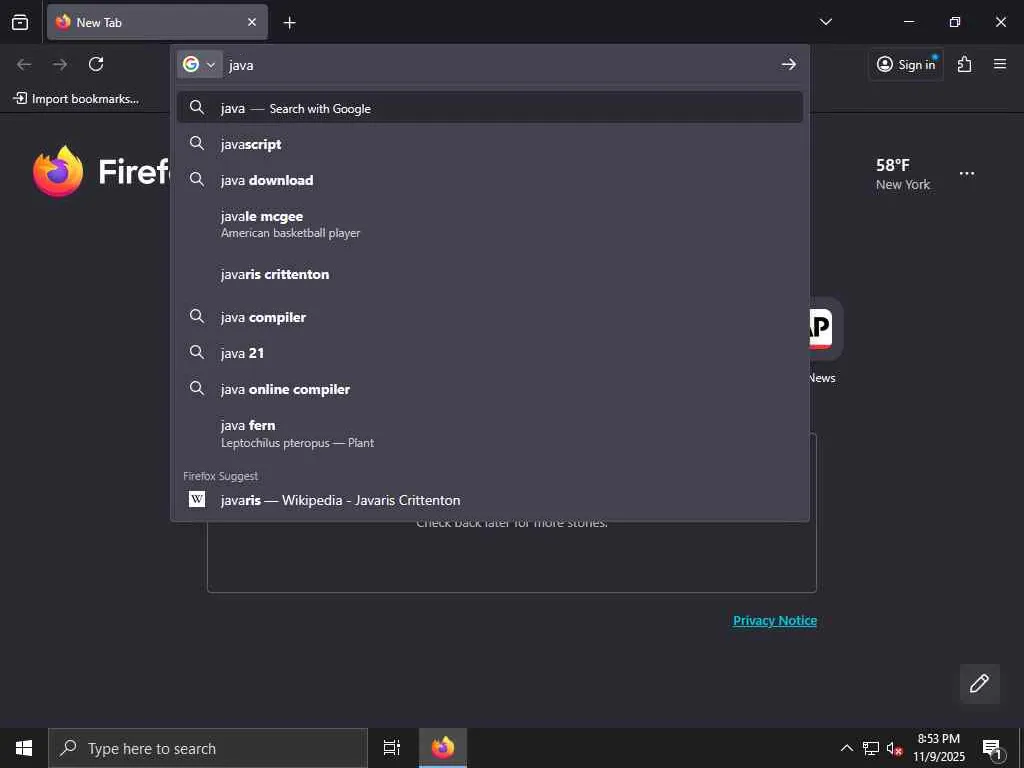The width and height of the screenshot is (1024, 768).
Task: Select java — Search with Google suggestion
Action: pyautogui.click(x=490, y=108)
